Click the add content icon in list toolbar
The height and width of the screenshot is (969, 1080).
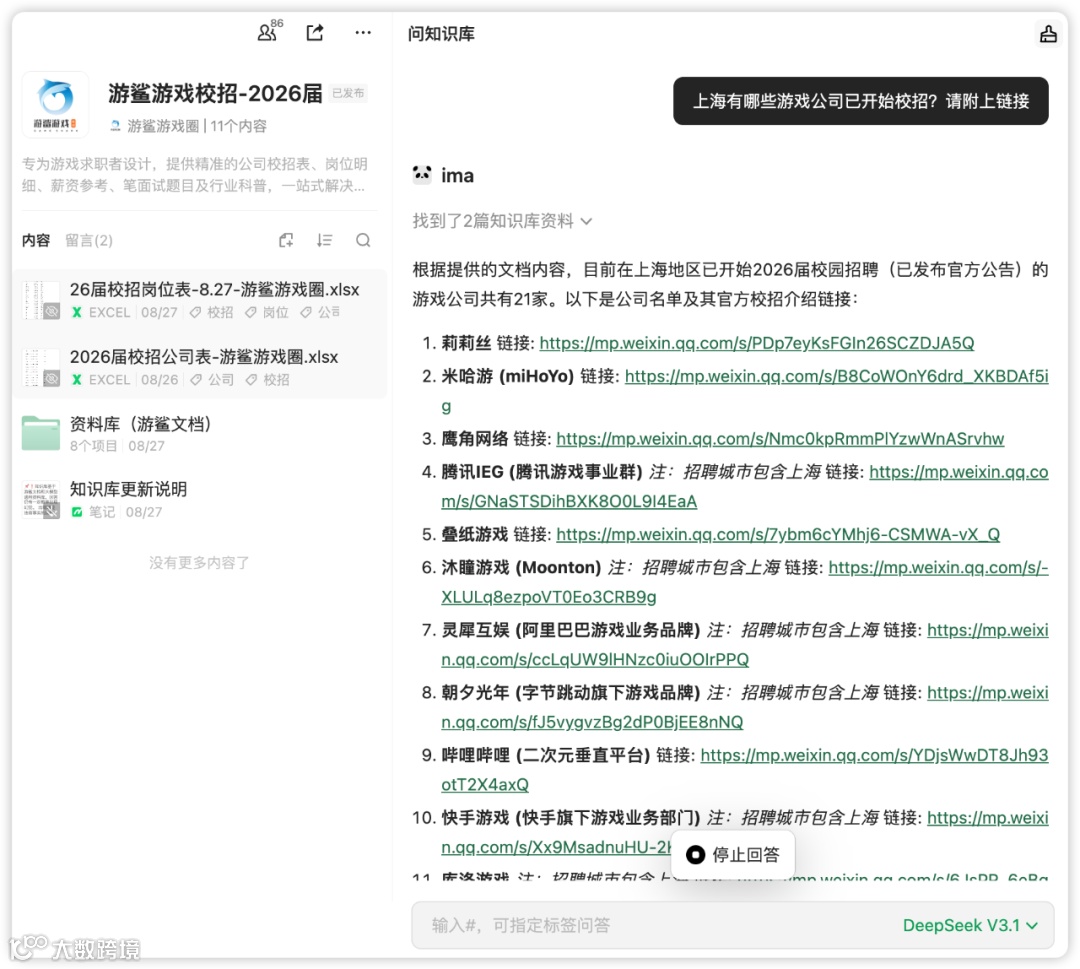tap(286, 240)
